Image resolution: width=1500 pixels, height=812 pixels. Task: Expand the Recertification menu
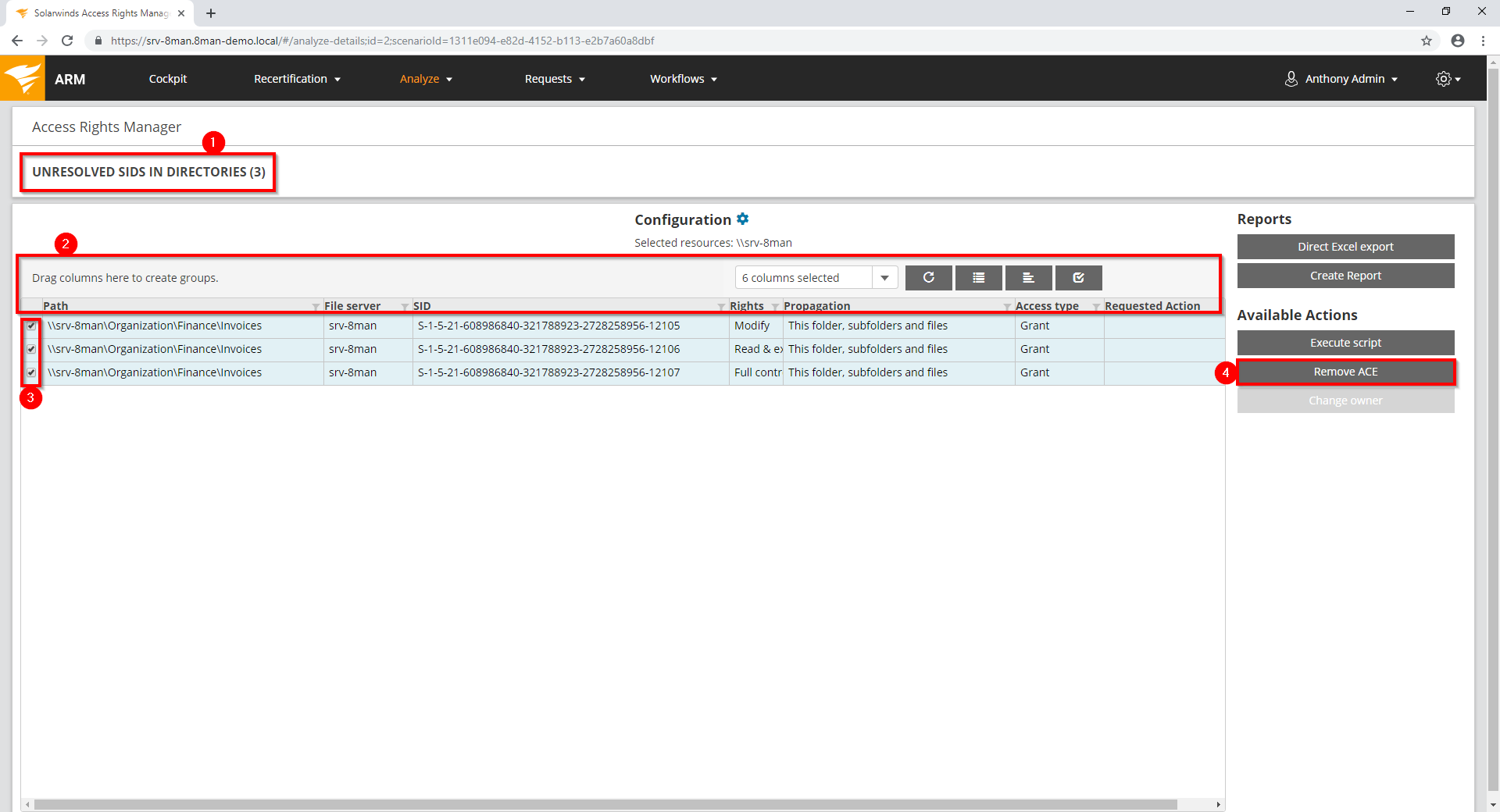pos(297,79)
